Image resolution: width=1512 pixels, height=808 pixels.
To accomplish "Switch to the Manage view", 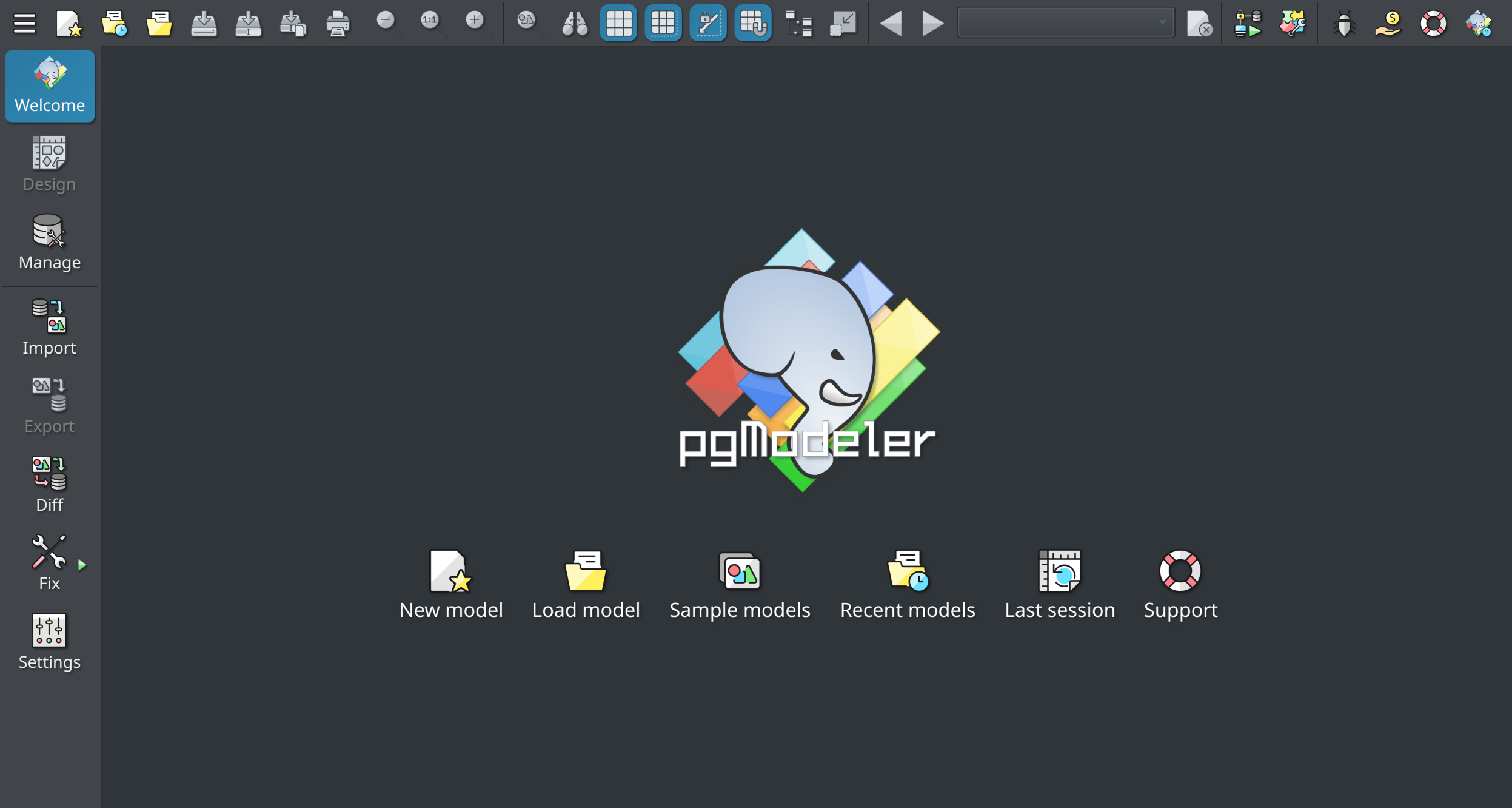I will click(50, 243).
